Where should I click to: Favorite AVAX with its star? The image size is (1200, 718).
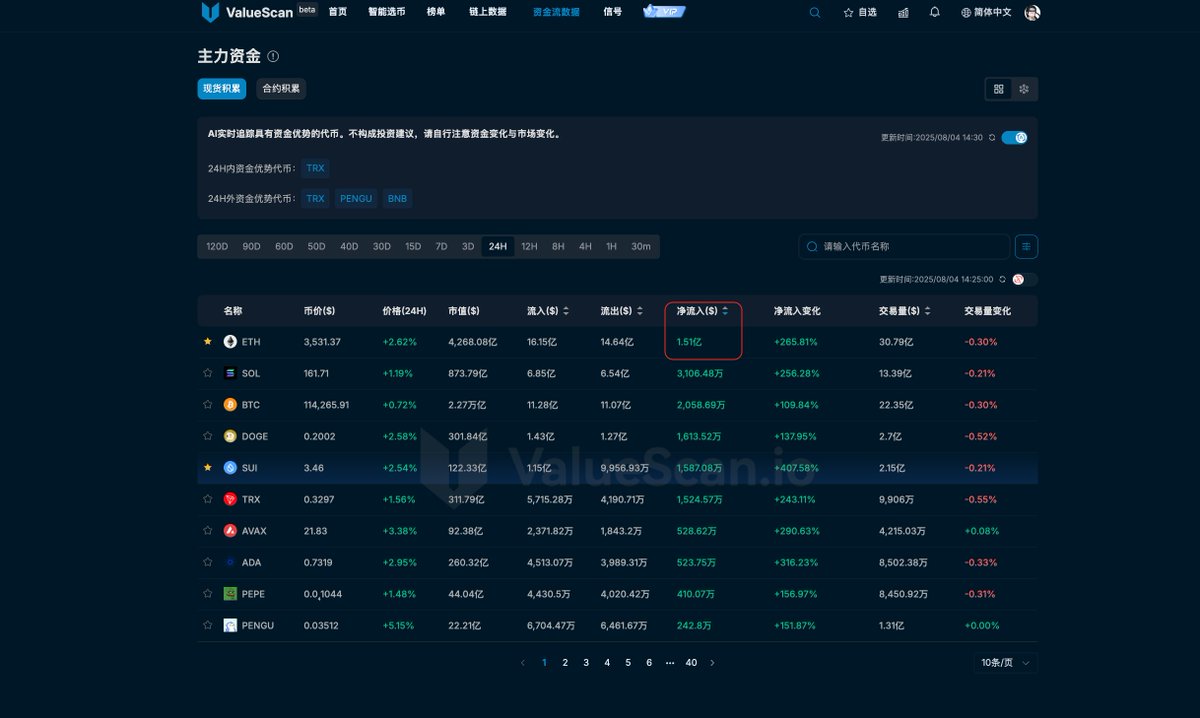tap(207, 531)
